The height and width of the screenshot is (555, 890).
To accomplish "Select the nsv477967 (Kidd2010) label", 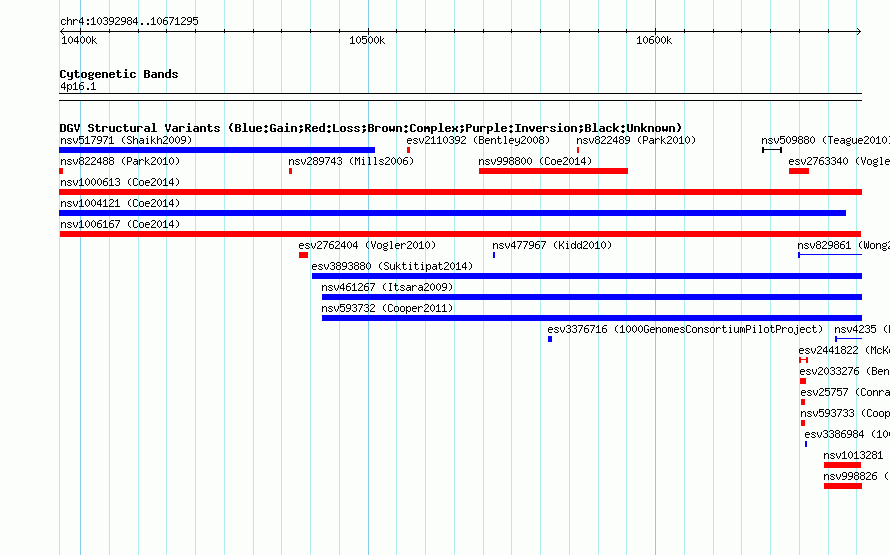I will (552, 245).
